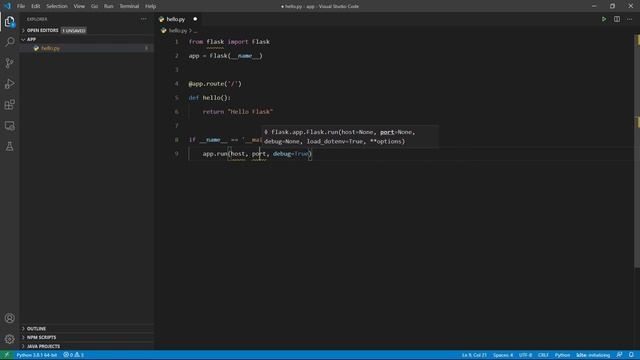Click line number 3 in the gutter
The image size is (640, 360).
[x=177, y=70]
